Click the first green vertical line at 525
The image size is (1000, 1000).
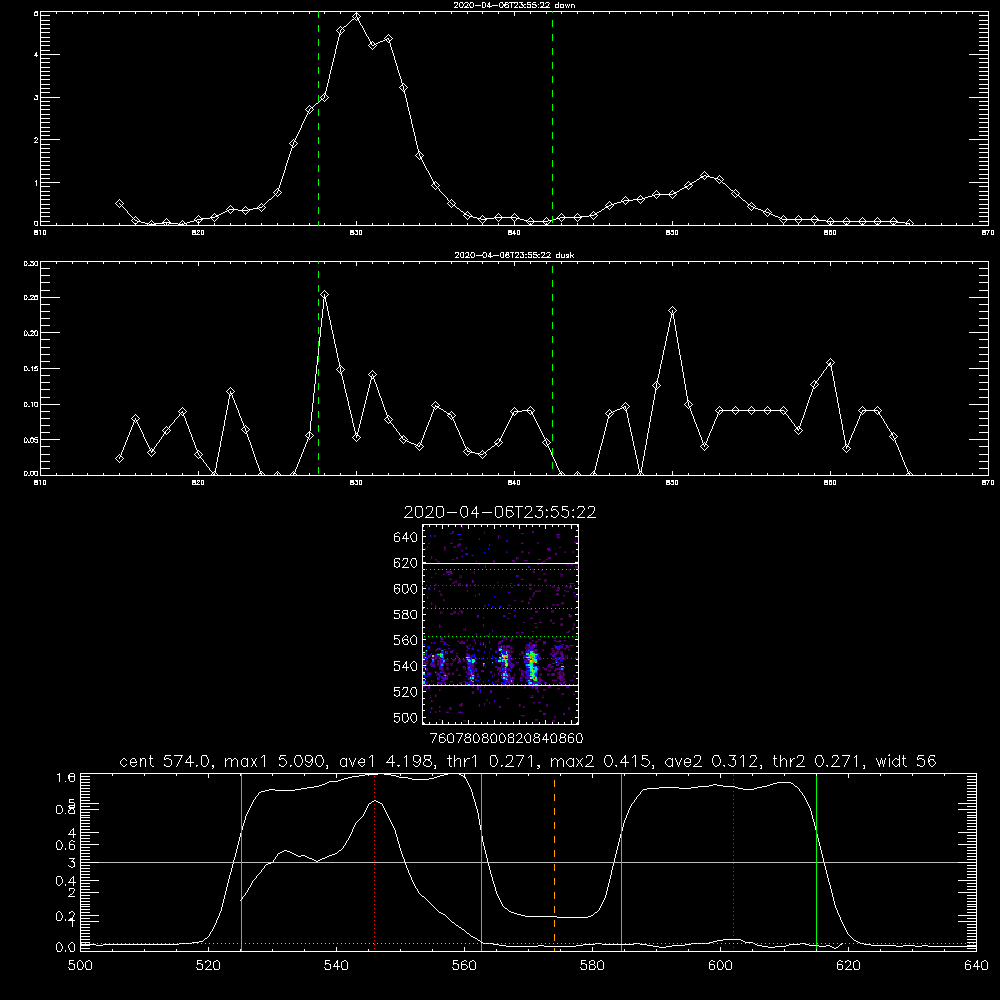pyautogui.click(x=241, y=861)
